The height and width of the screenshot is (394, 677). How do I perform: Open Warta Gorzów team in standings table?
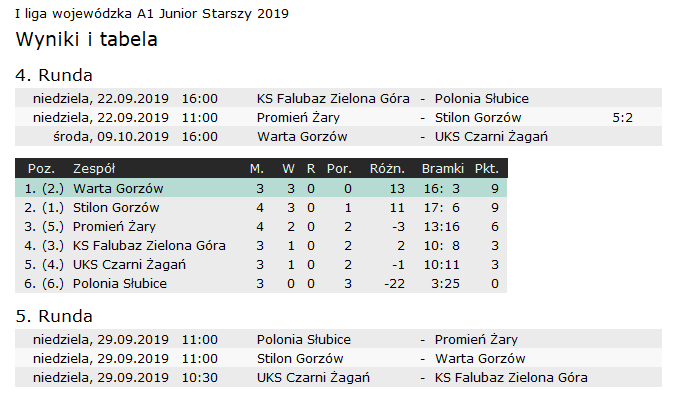(x=118, y=189)
